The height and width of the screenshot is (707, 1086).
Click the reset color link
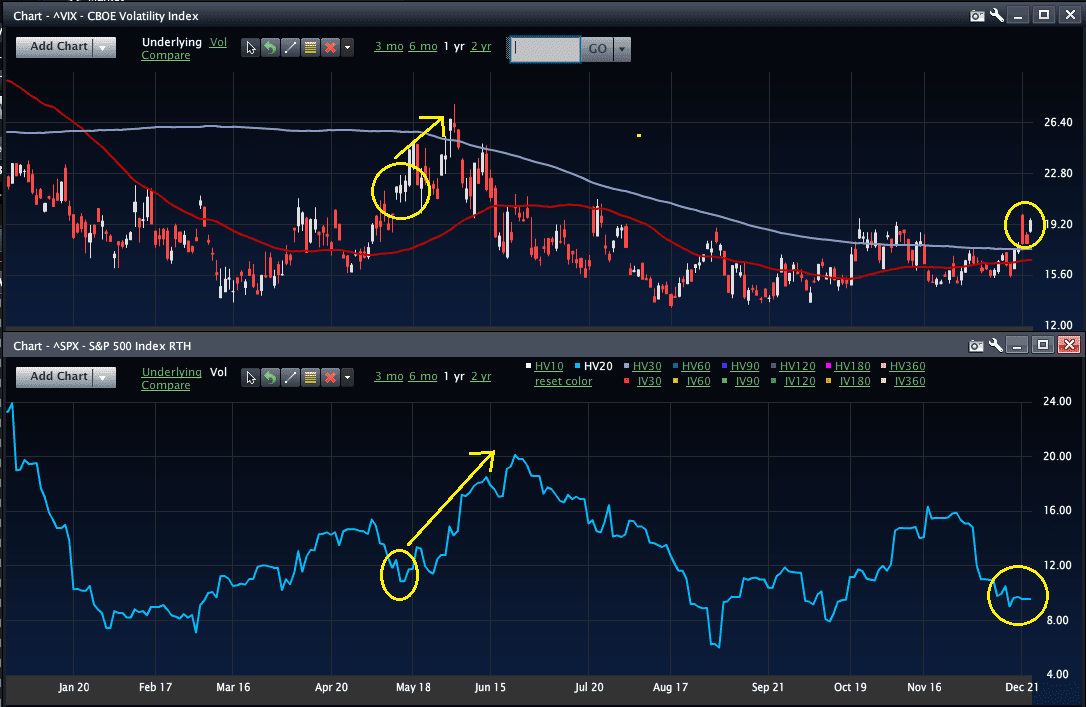(563, 382)
